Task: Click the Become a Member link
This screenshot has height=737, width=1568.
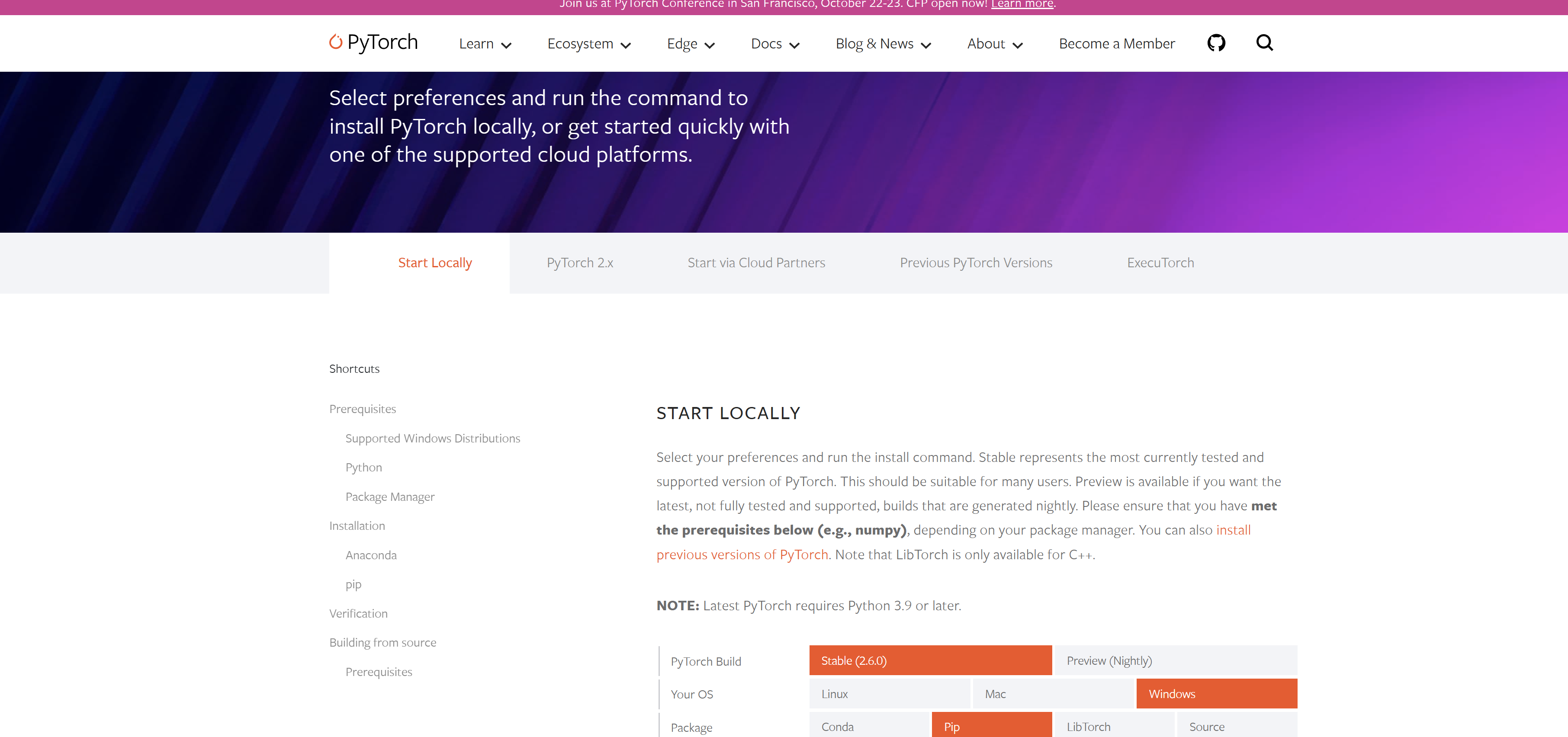Action: [1116, 44]
